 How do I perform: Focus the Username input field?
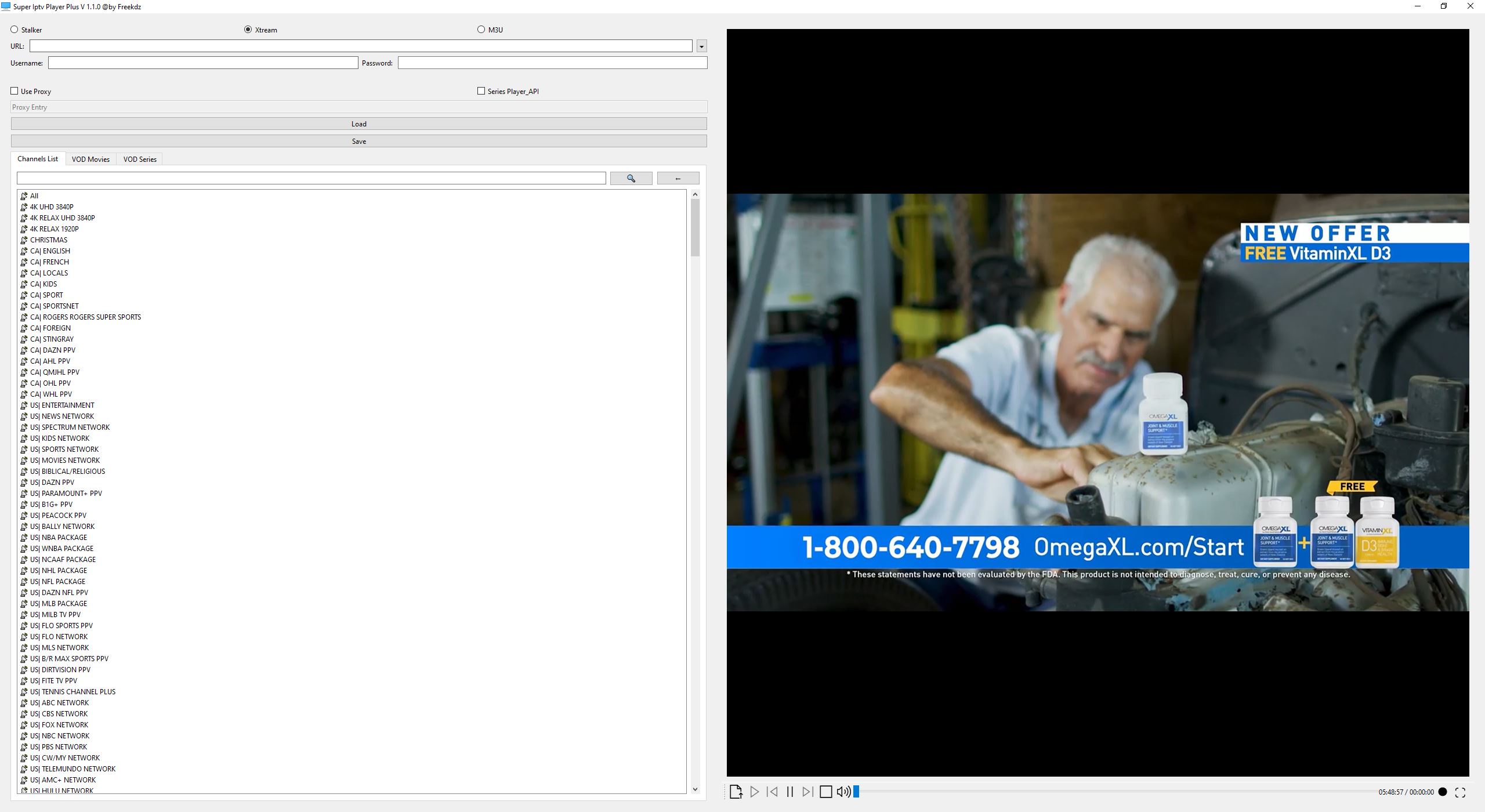point(203,63)
